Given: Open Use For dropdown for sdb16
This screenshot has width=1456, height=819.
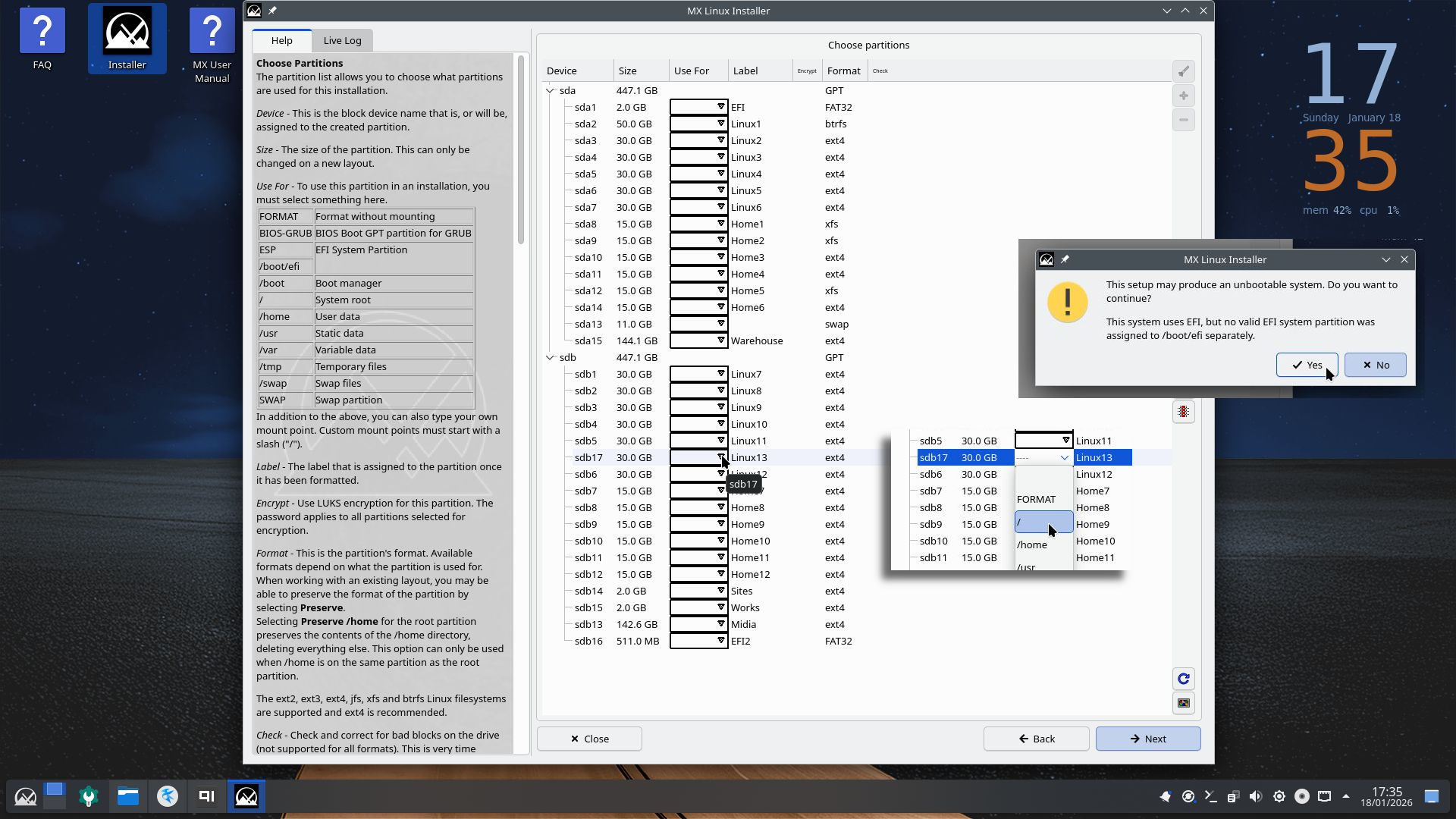Looking at the screenshot, I should tap(698, 641).
